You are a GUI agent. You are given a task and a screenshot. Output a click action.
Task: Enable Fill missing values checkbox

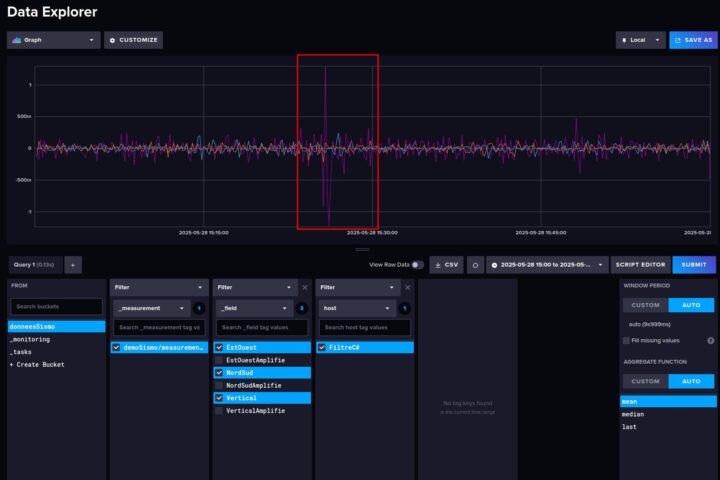[x=626, y=340]
